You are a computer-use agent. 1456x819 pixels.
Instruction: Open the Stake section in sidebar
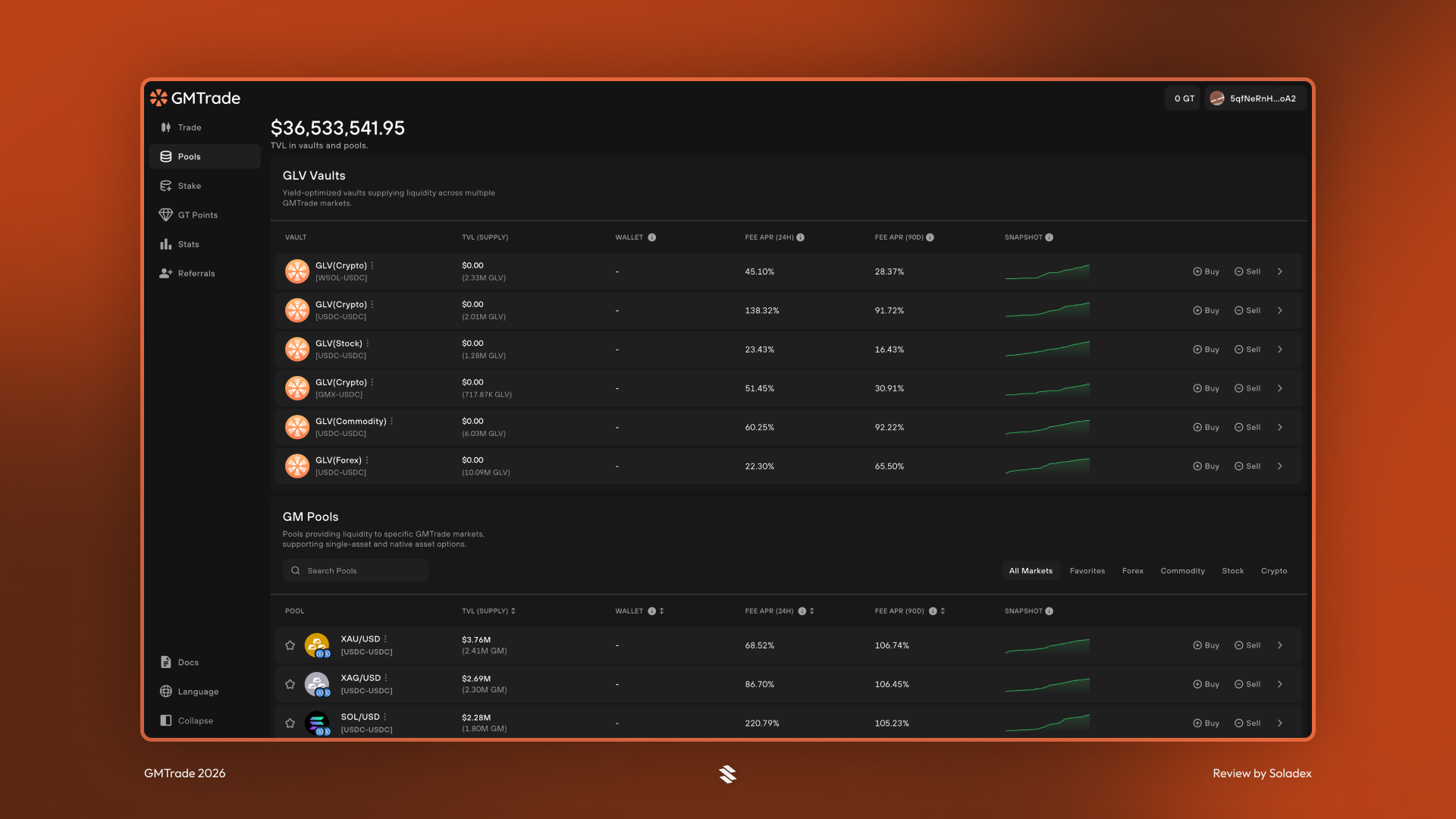pos(180,186)
